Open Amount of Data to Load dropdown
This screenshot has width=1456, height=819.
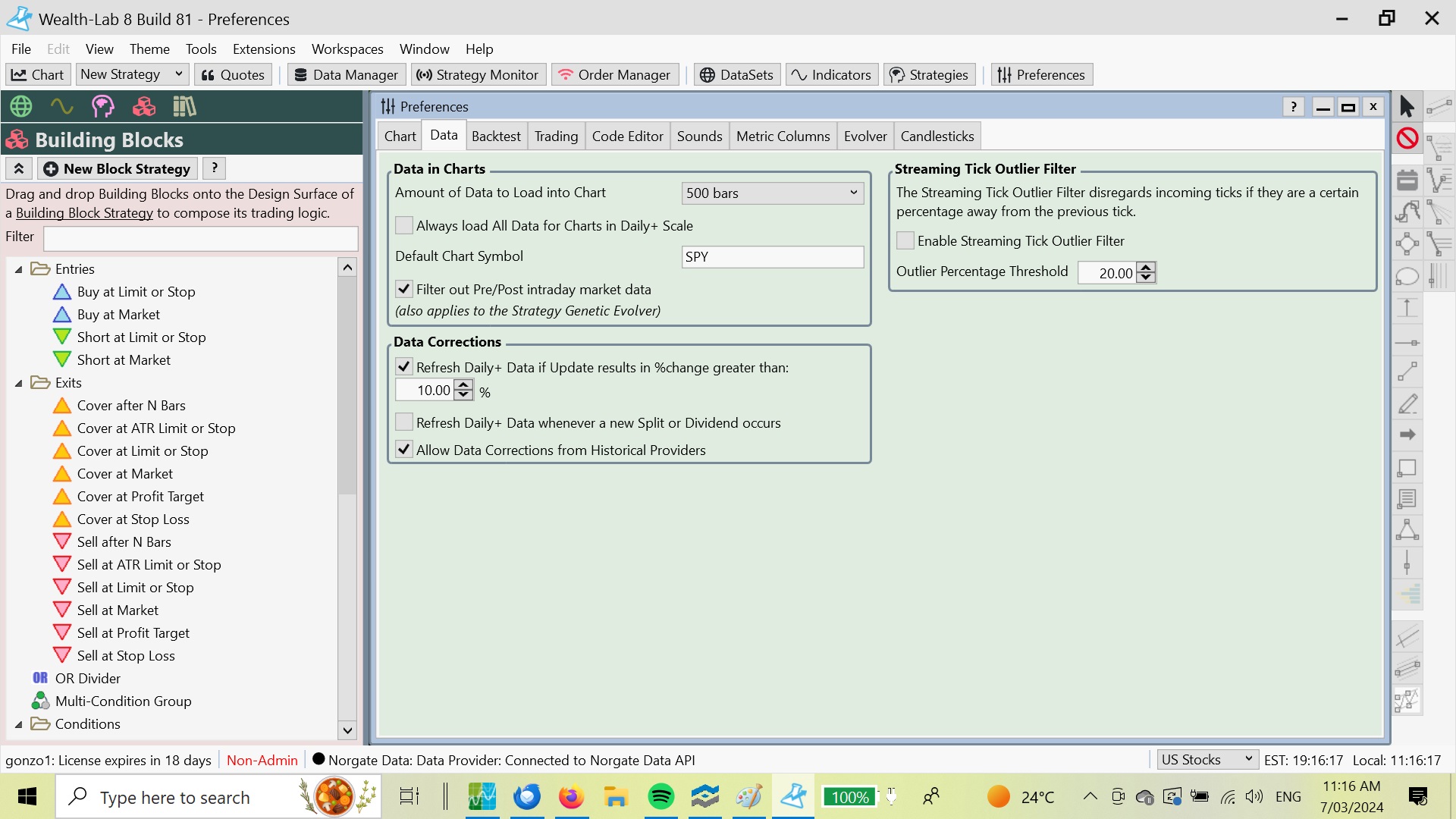[773, 193]
